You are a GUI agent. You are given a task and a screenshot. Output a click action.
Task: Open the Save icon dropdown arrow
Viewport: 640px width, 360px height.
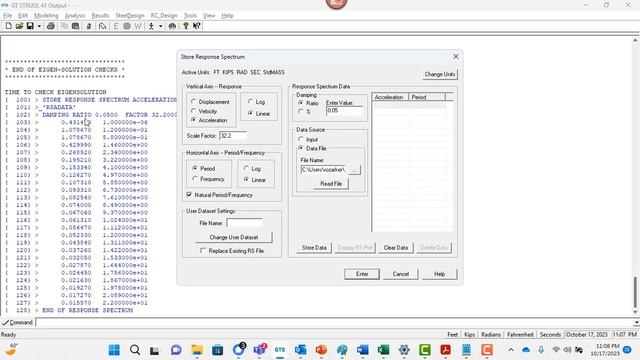tap(39, 26)
